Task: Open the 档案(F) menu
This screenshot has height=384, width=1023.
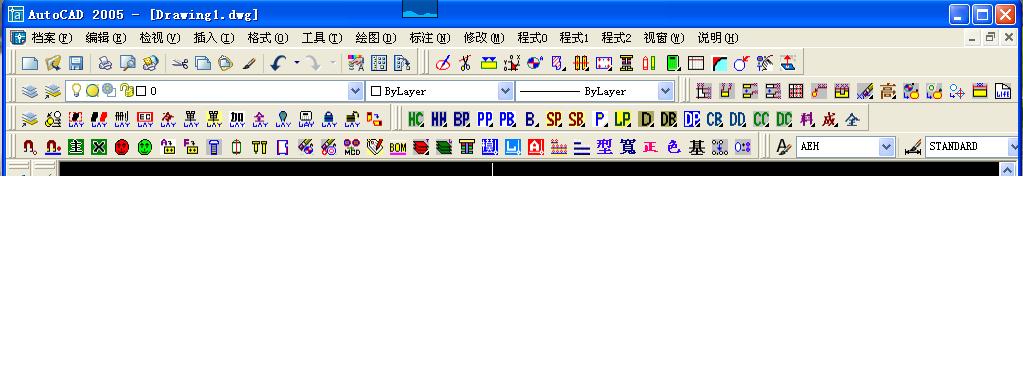Action: (x=52, y=38)
